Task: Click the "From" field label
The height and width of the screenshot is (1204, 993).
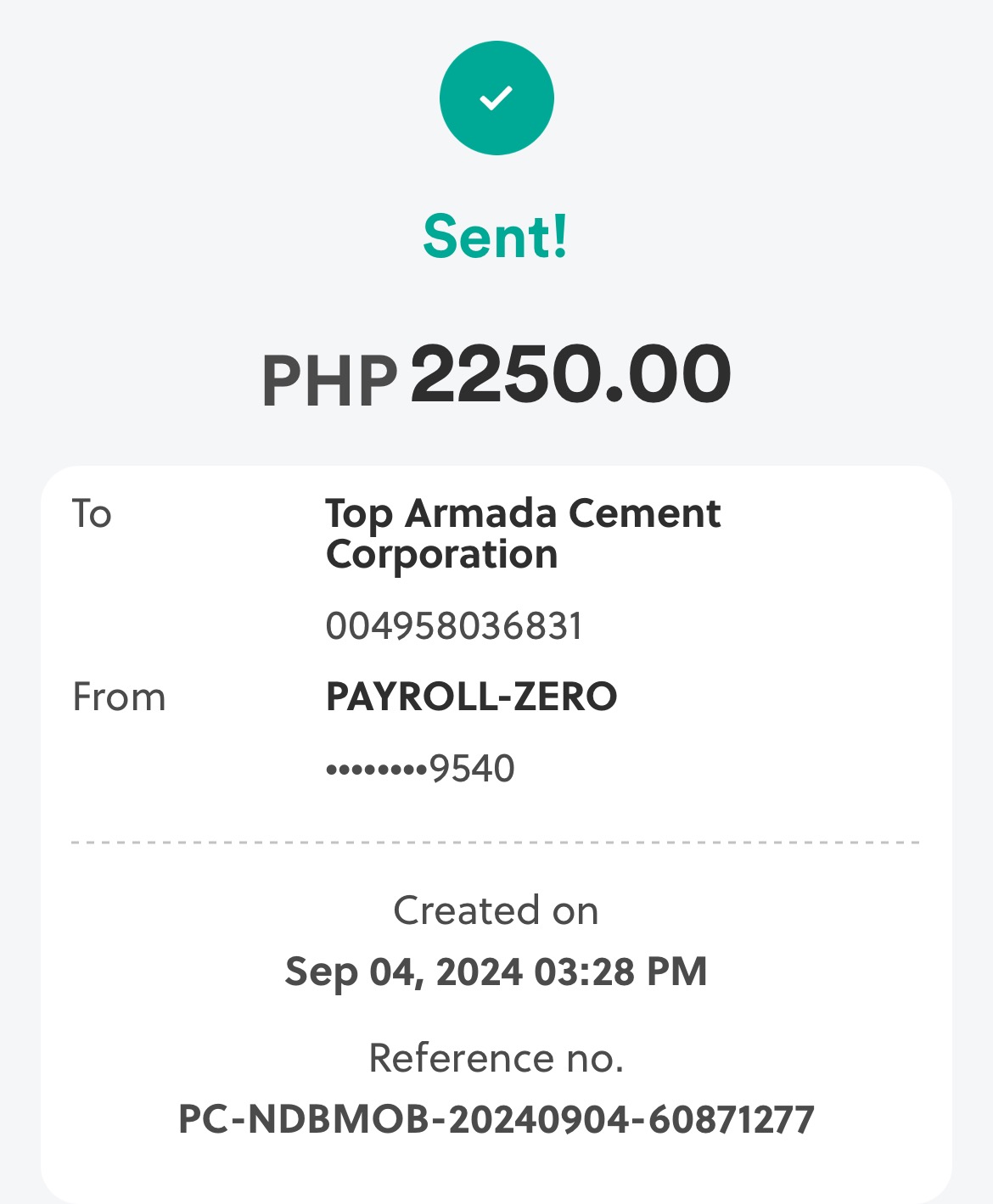Action: [119, 697]
